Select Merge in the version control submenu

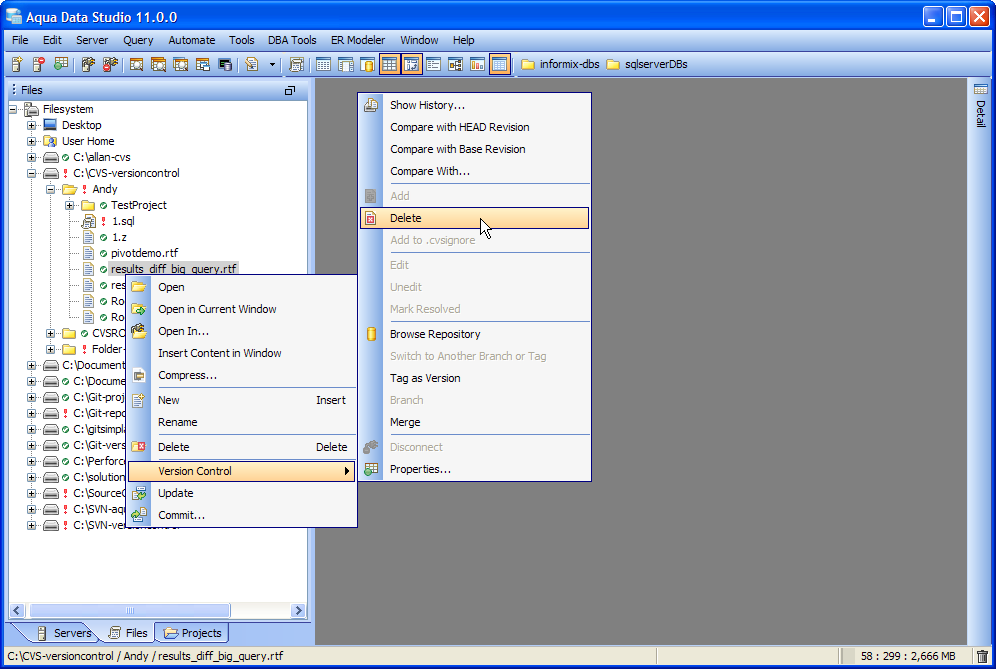click(474, 422)
